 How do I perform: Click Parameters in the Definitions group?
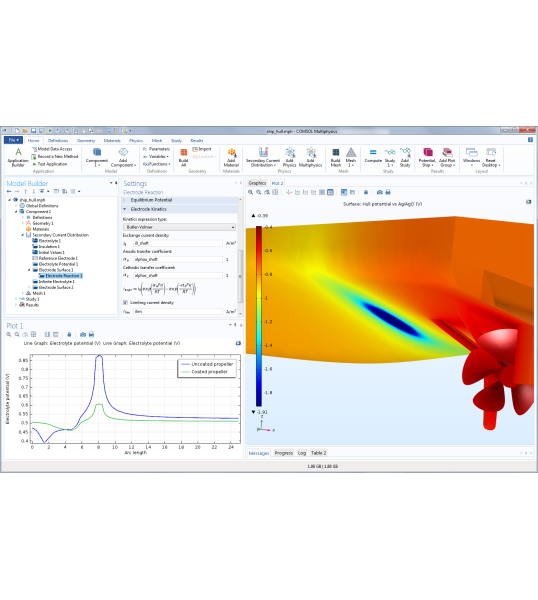pyautogui.click(x=156, y=149)
